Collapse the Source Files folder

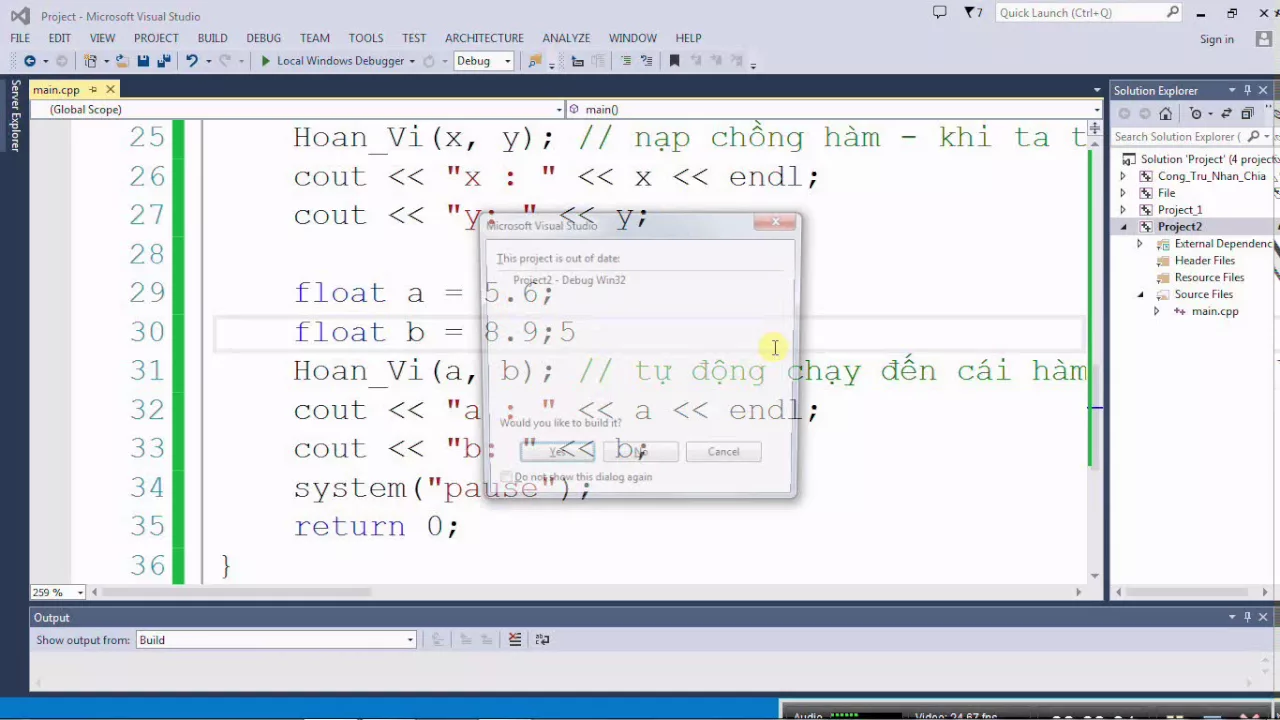pyautogui.click(x=1139, y=295)
